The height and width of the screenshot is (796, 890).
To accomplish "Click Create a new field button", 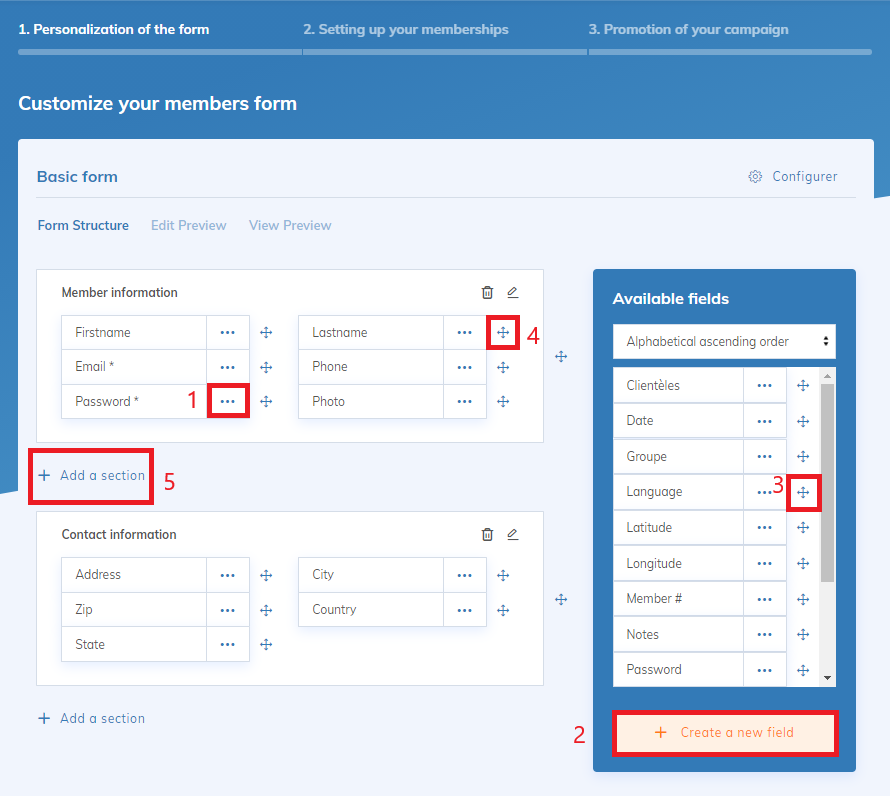I will (x=724, y=733).
